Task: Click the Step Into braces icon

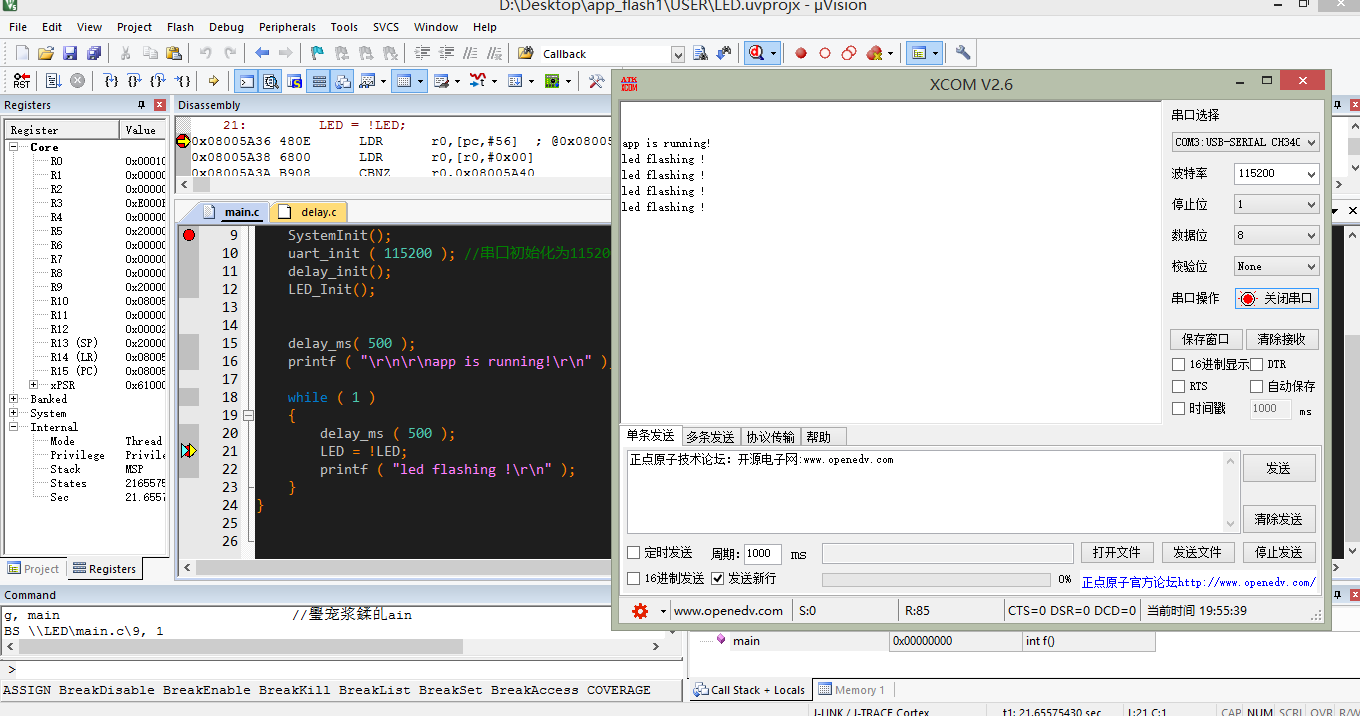Action: (111, 81)
